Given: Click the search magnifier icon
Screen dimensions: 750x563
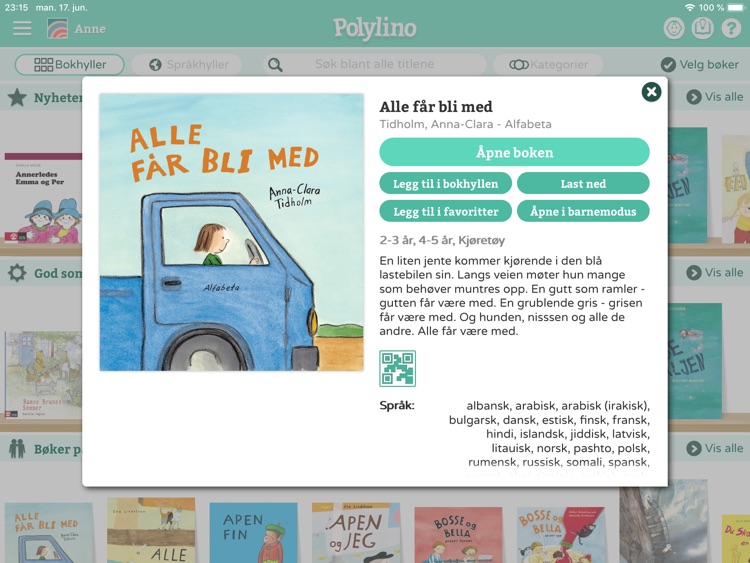Looking at the screenshot, I should click(x=275, y=65).
